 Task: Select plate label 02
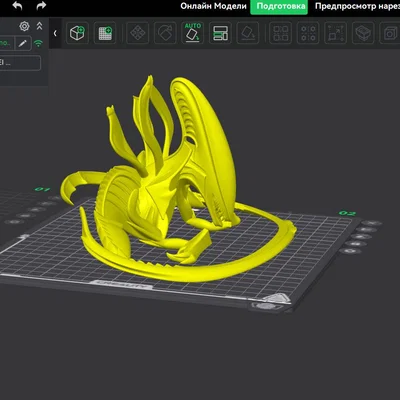tap(347, 213)
